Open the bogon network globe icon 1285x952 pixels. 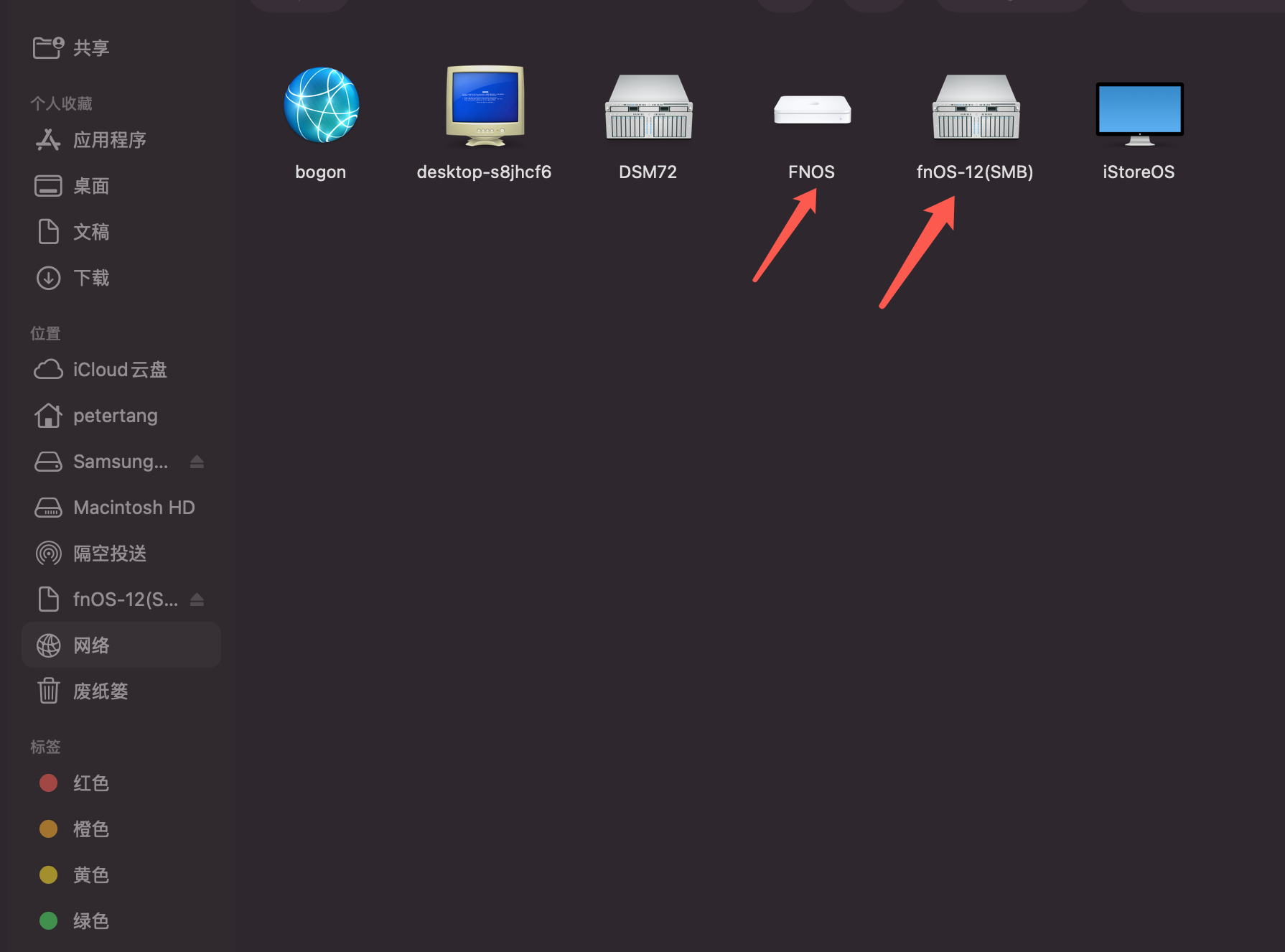(x=321, y=105)
